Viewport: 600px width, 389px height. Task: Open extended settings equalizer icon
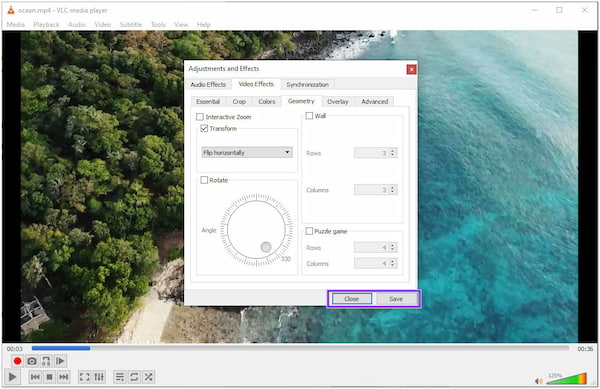pos(99,377)
